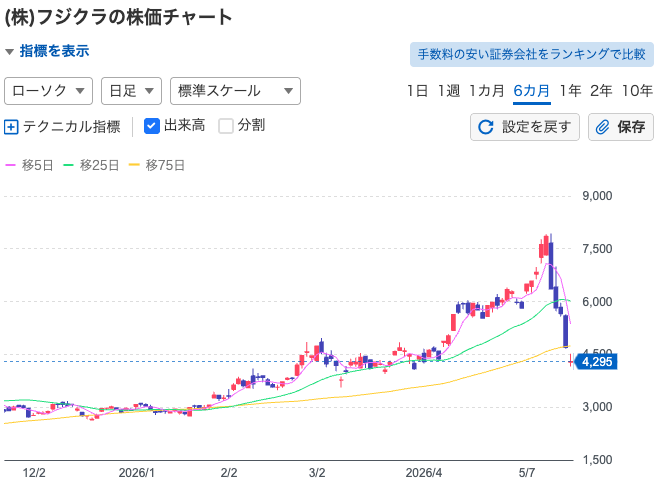Click the 移25日 moving average legend
Screen dimensions: 665x482
coord(91,165)
